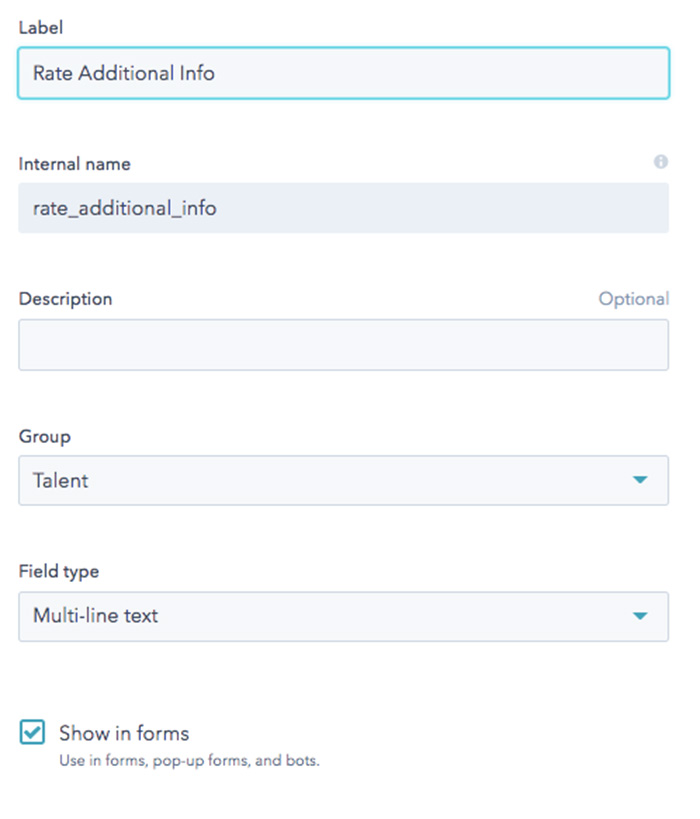
Task: Click the 'Group' heading
Action: 45,436
